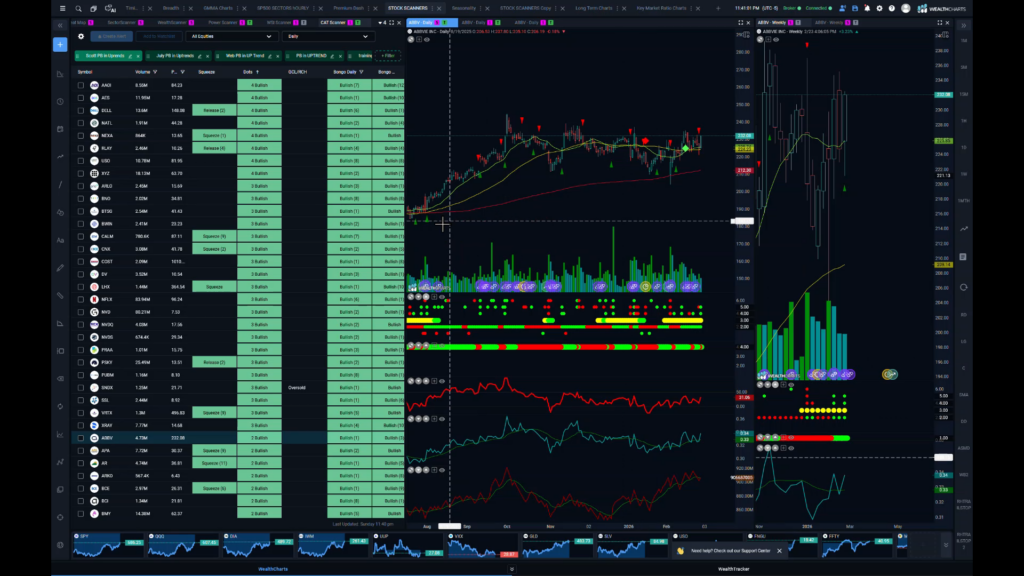Click the Create Alert button
This screenshot has height=576, width=1024.
112,36
